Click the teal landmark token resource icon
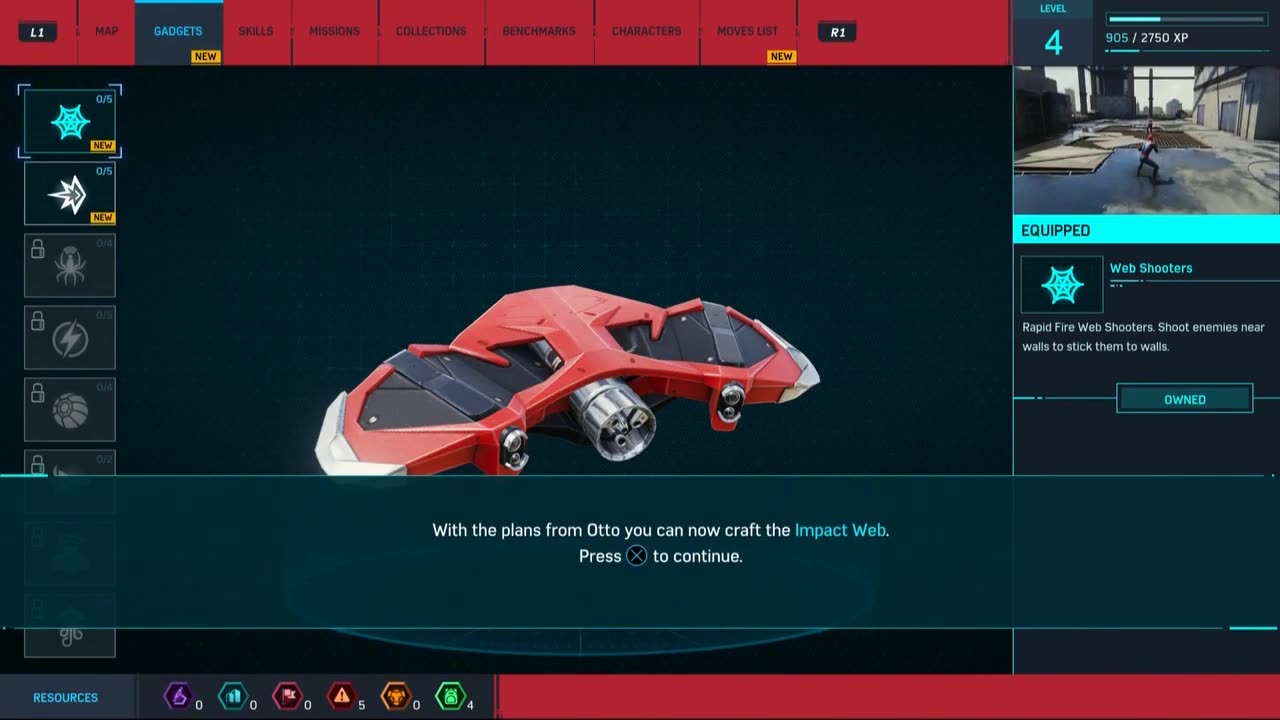Image resolution: width=1280 pixels, height=720 pixels. [x=232, y=696]
